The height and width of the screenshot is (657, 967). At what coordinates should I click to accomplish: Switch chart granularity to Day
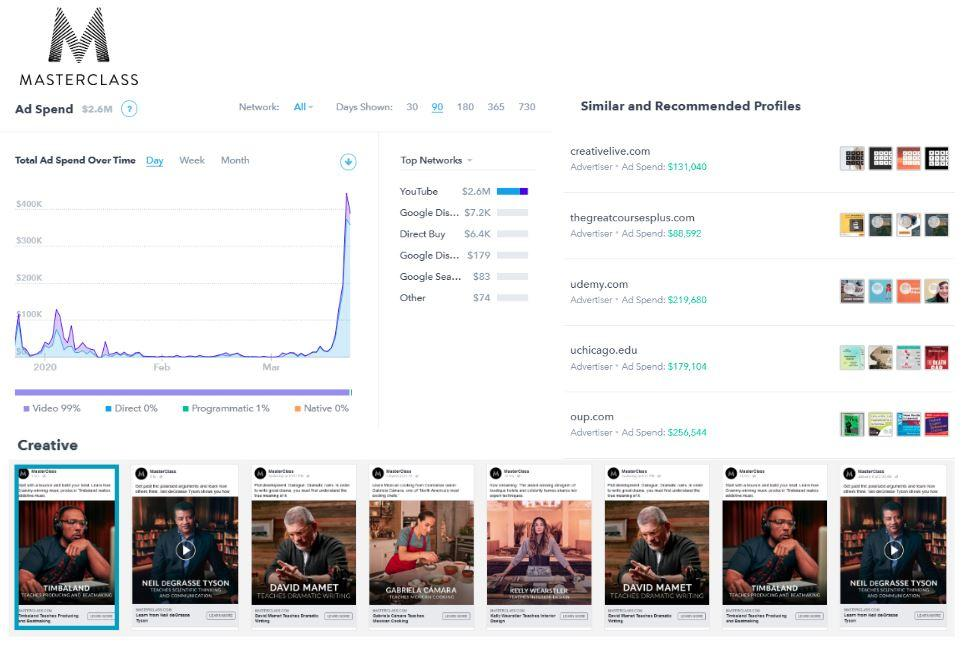tap(155, 160)
